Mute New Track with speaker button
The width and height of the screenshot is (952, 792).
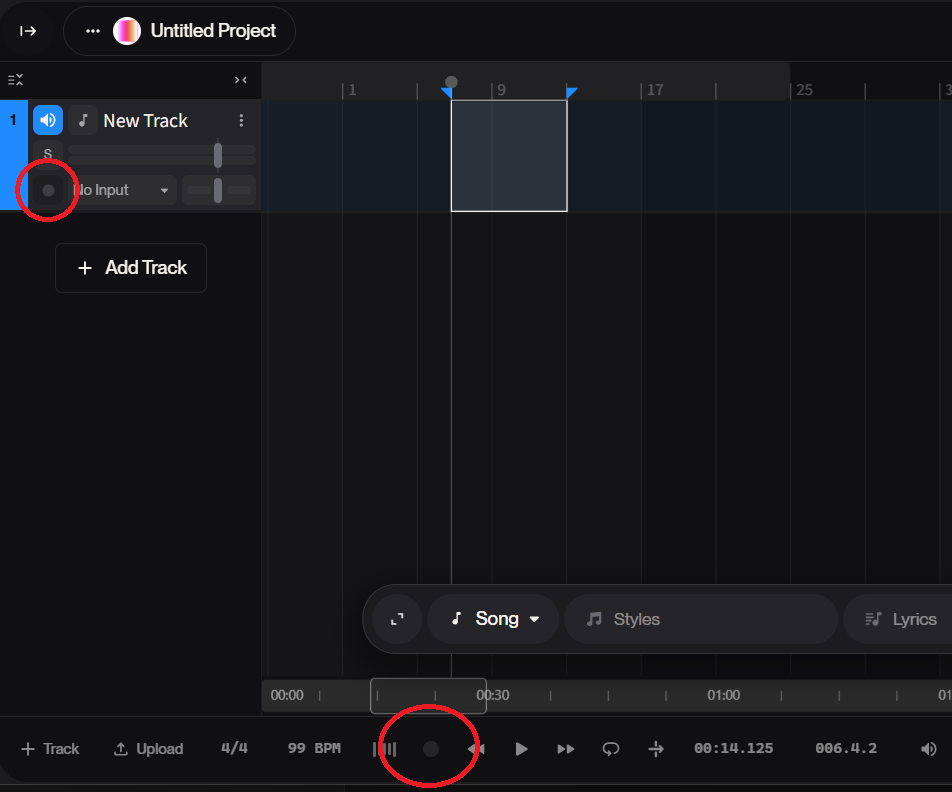[x=48, y=120]
